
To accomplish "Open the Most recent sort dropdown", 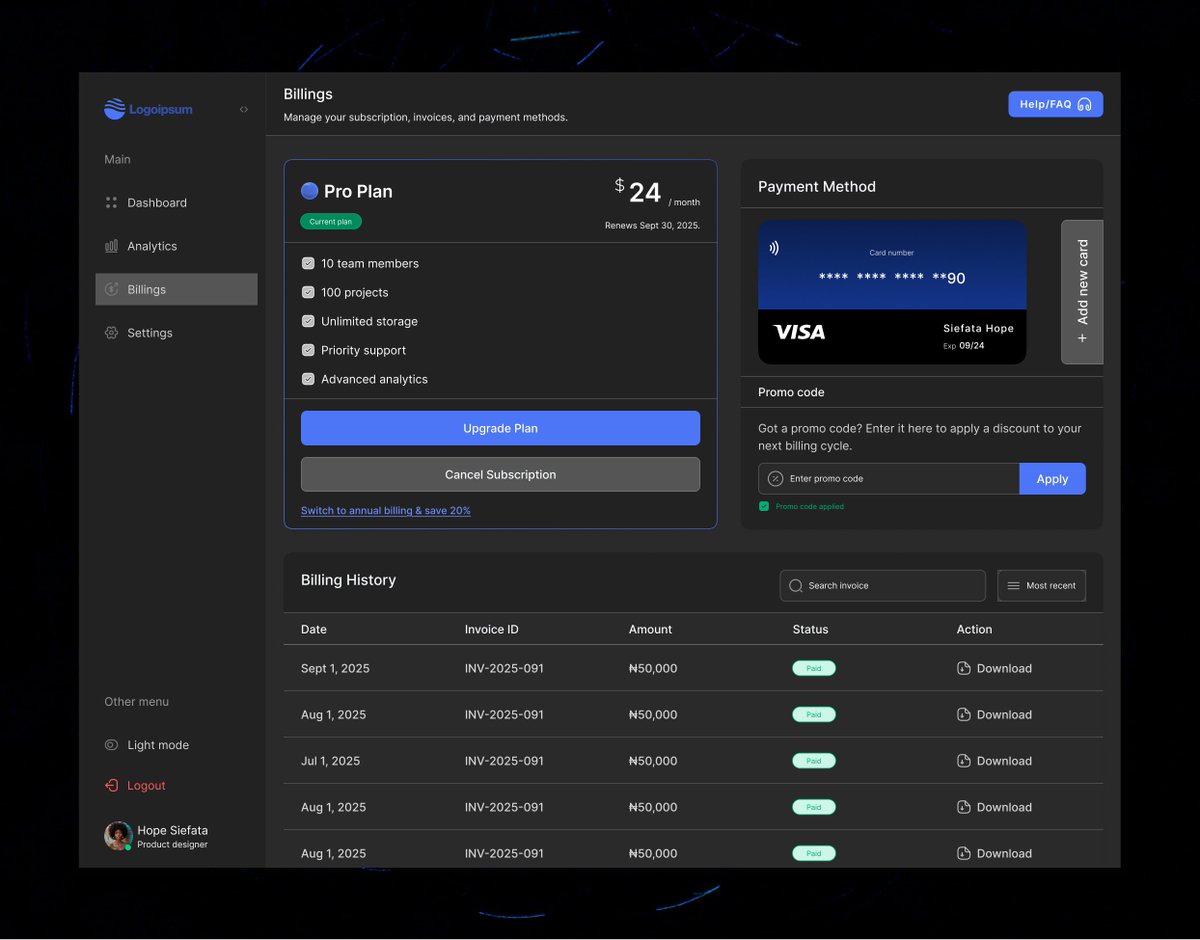I will pyautogui.click(x=1041, y=585).
